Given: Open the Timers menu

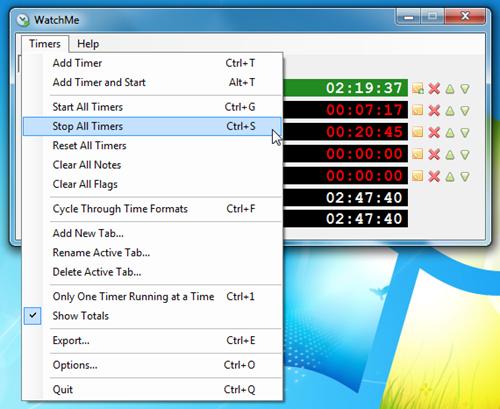Looking at the screenshot, I should (45, 44).
